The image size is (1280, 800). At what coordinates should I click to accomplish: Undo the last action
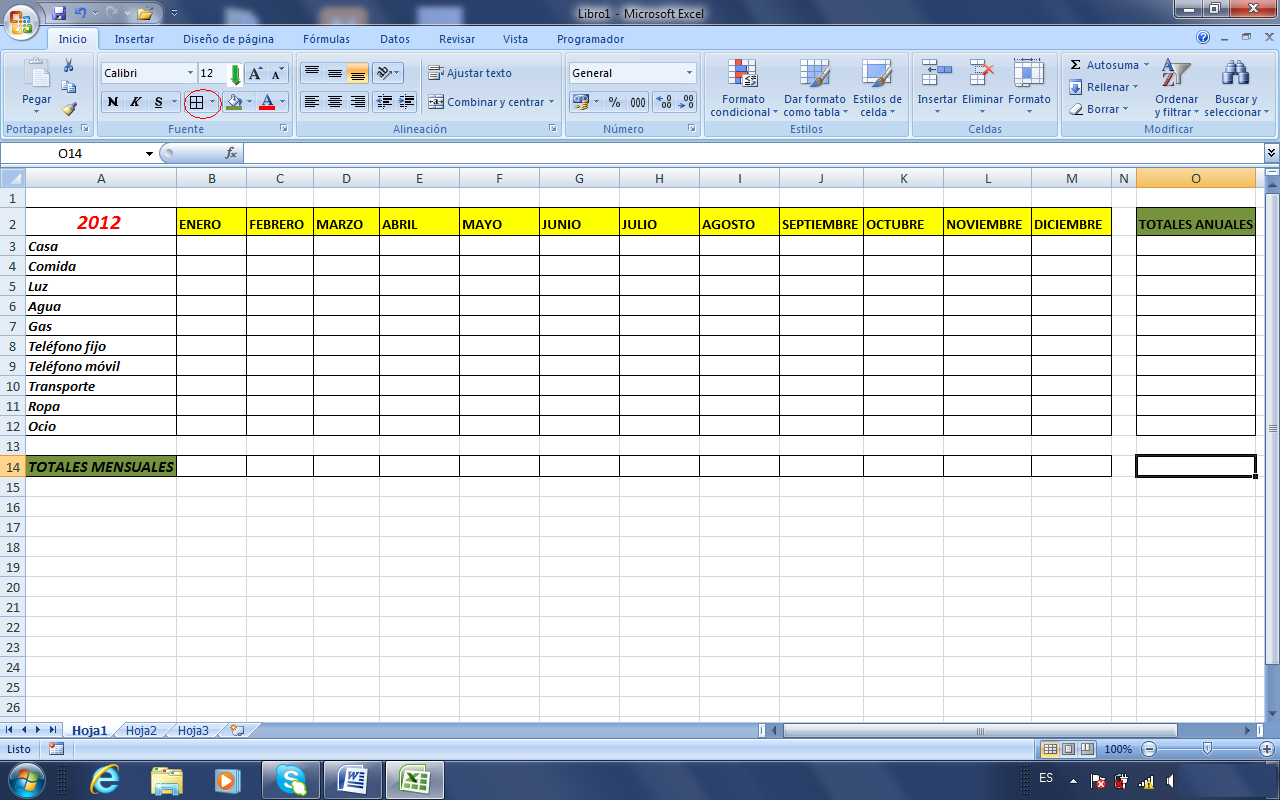(x=81, y=13)
